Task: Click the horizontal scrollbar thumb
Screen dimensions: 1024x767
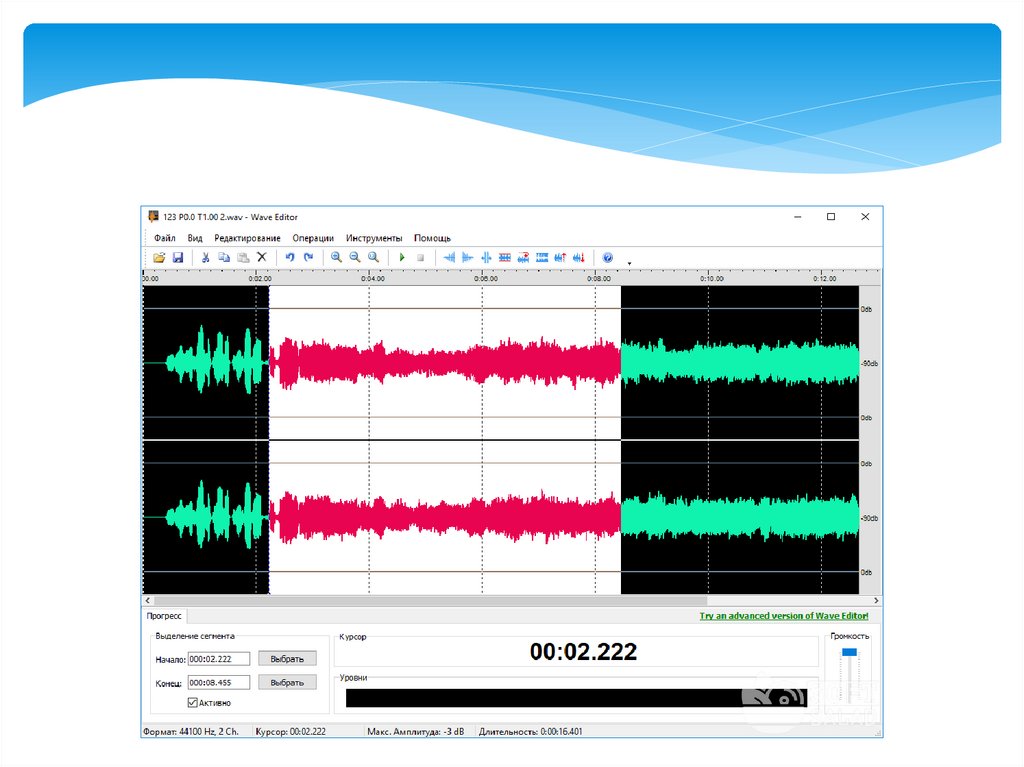Action: pyautogui.click(x=430, y=600)
